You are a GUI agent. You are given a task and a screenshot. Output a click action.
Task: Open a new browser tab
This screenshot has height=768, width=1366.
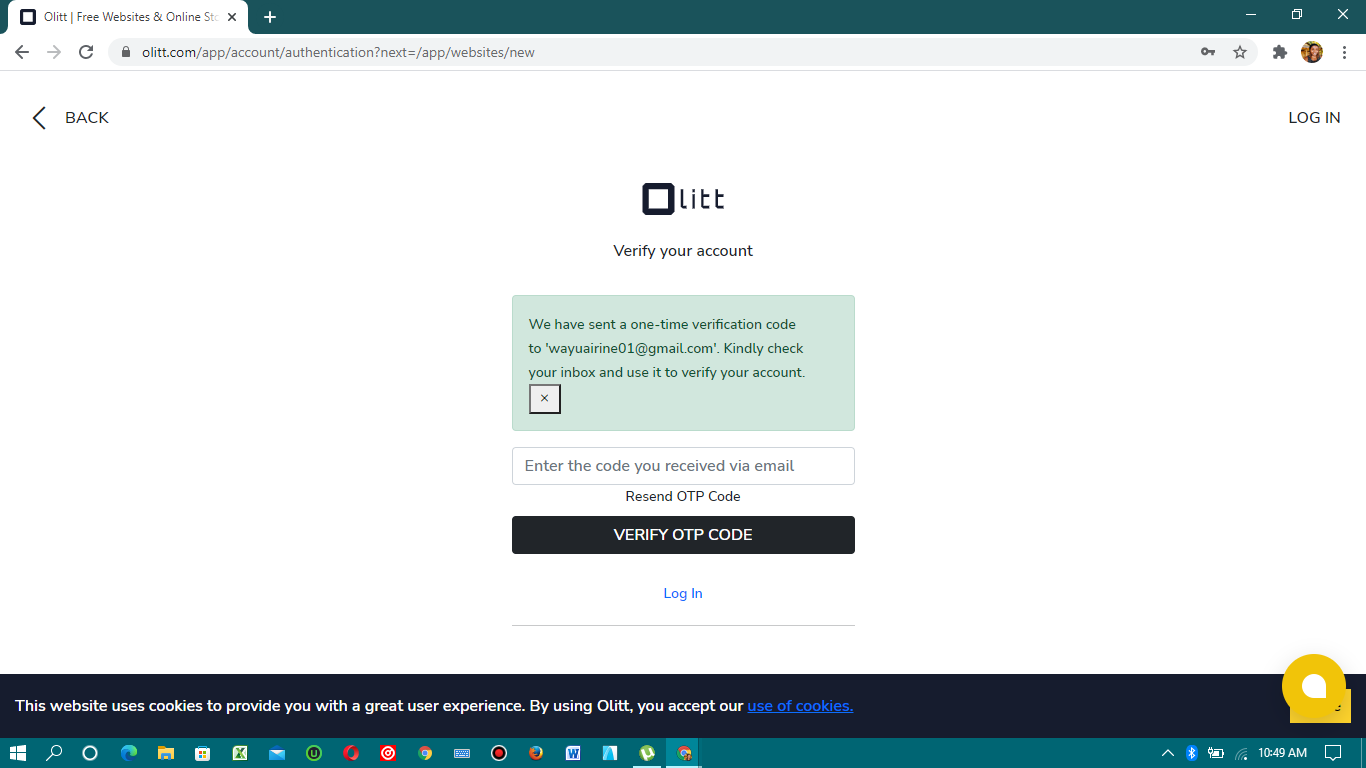click(270, 17)
